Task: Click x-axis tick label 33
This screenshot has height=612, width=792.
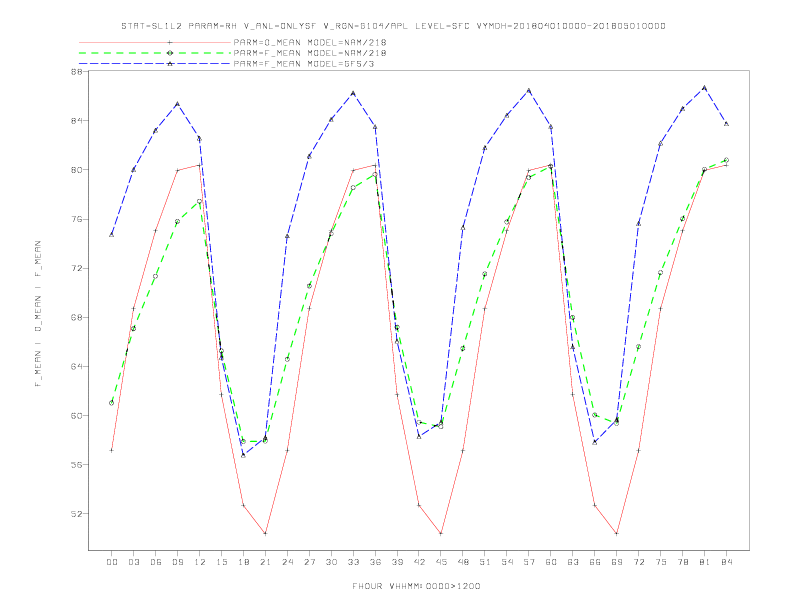Action: (353, 562)
